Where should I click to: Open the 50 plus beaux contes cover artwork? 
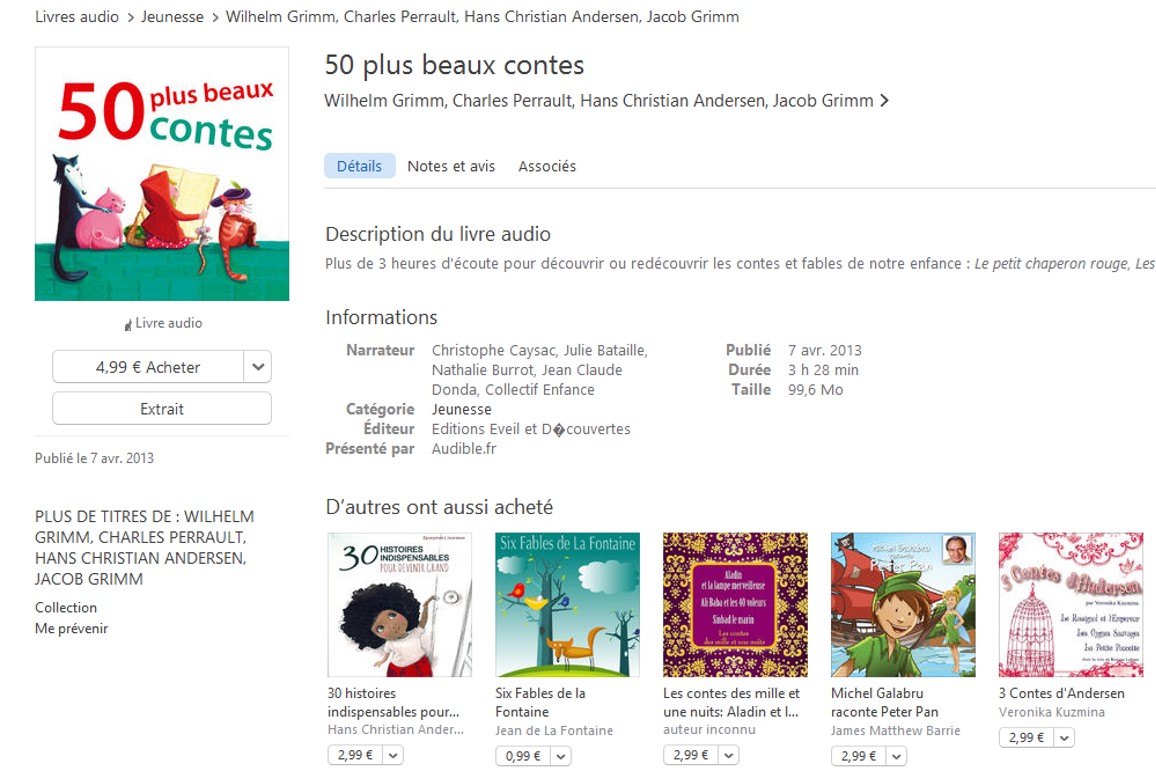162,174
